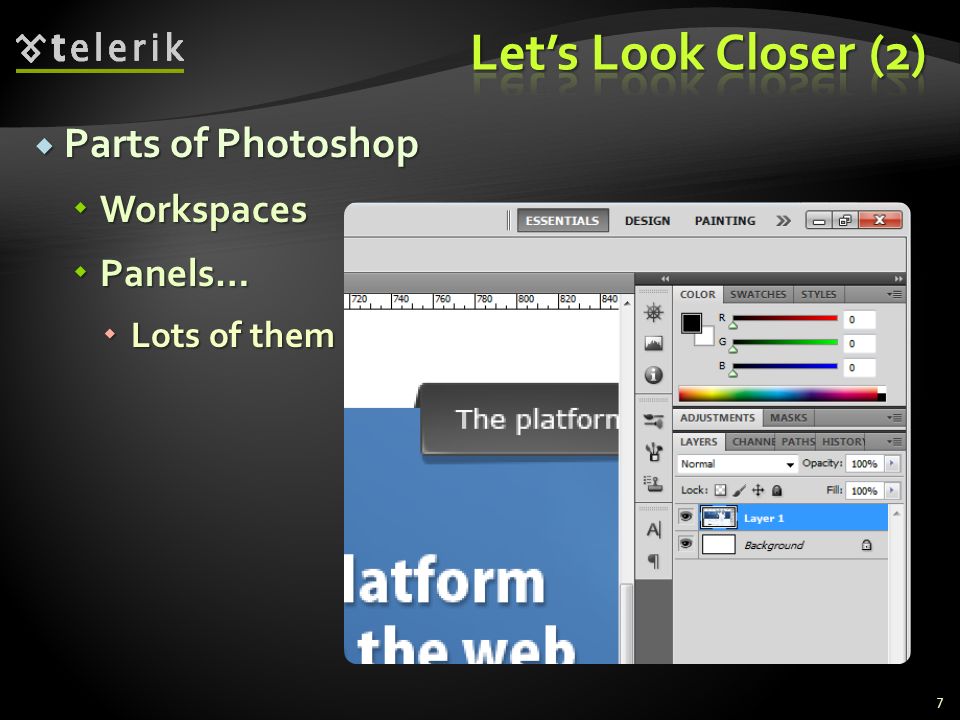Switch to the History tab
This screenshot has height=720, width=960.
tap(842, 441)
